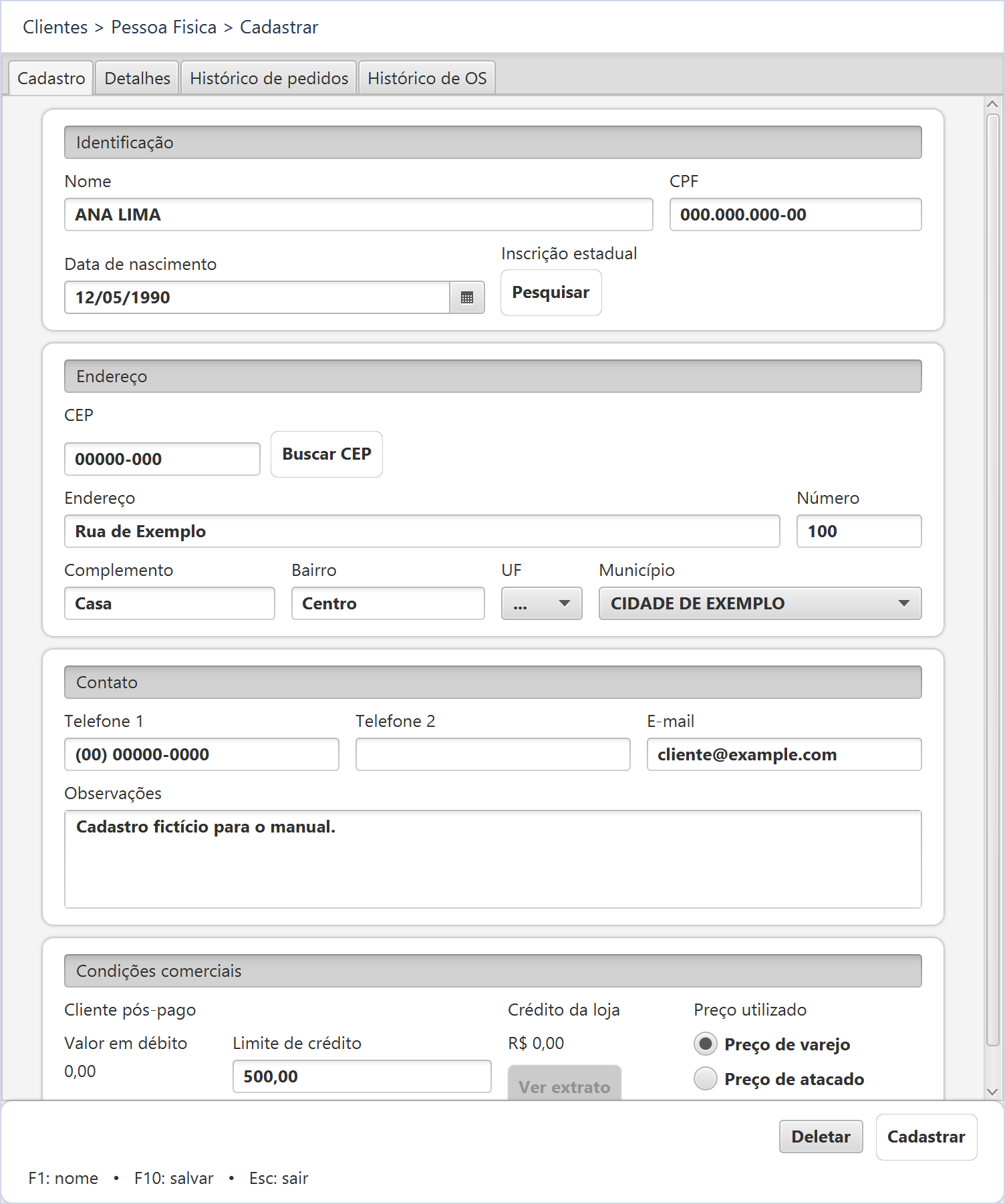Click the Identificação section header
The image size is (1005, 1204).
tap(493, 142)
